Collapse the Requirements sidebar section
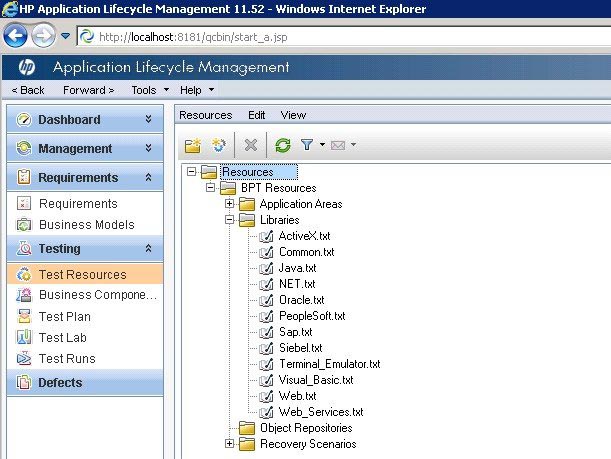This screenshot has height=459, width=611. (85, 178)
